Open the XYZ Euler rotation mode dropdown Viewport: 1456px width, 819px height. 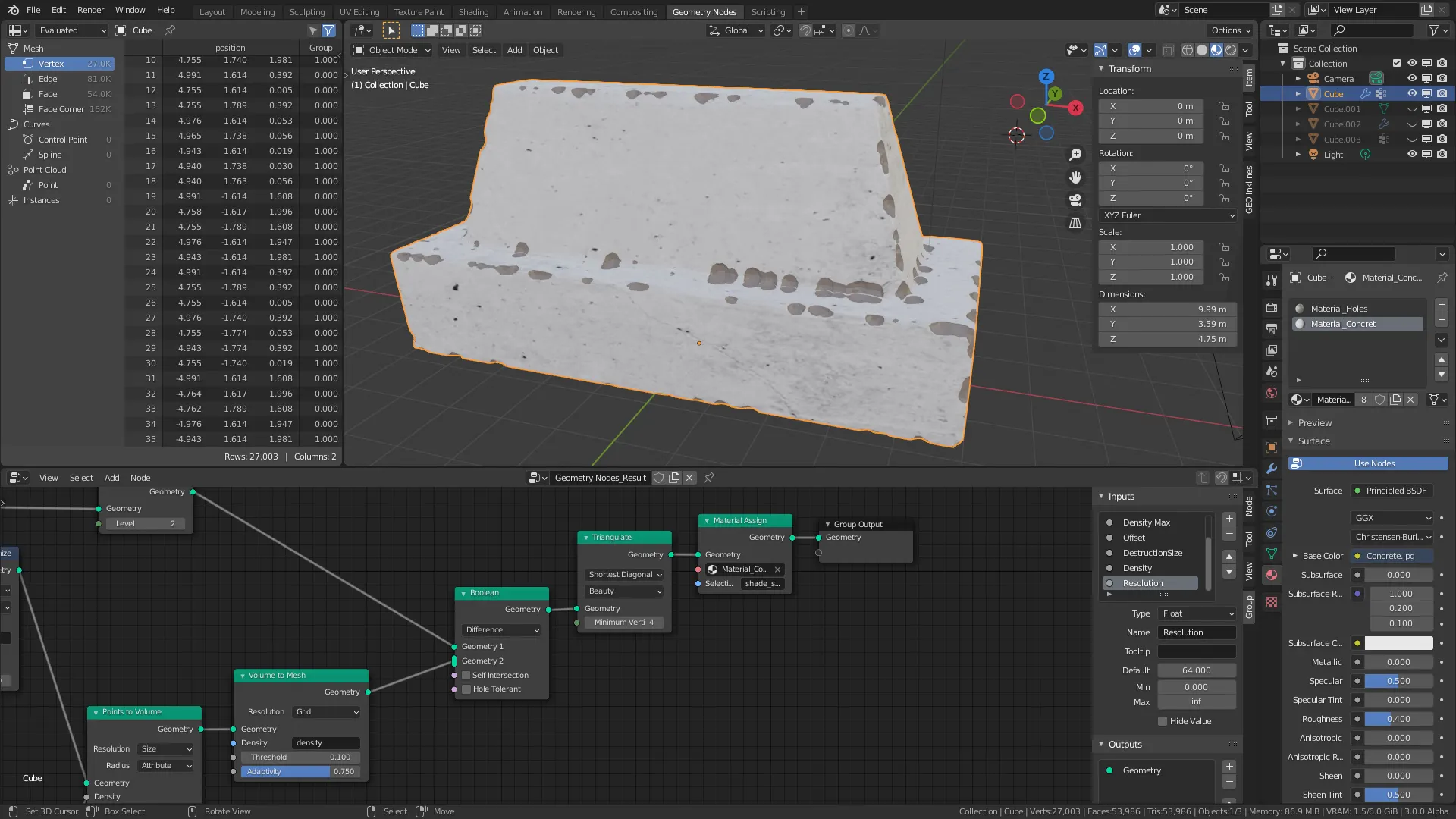tap(1168, 215)
